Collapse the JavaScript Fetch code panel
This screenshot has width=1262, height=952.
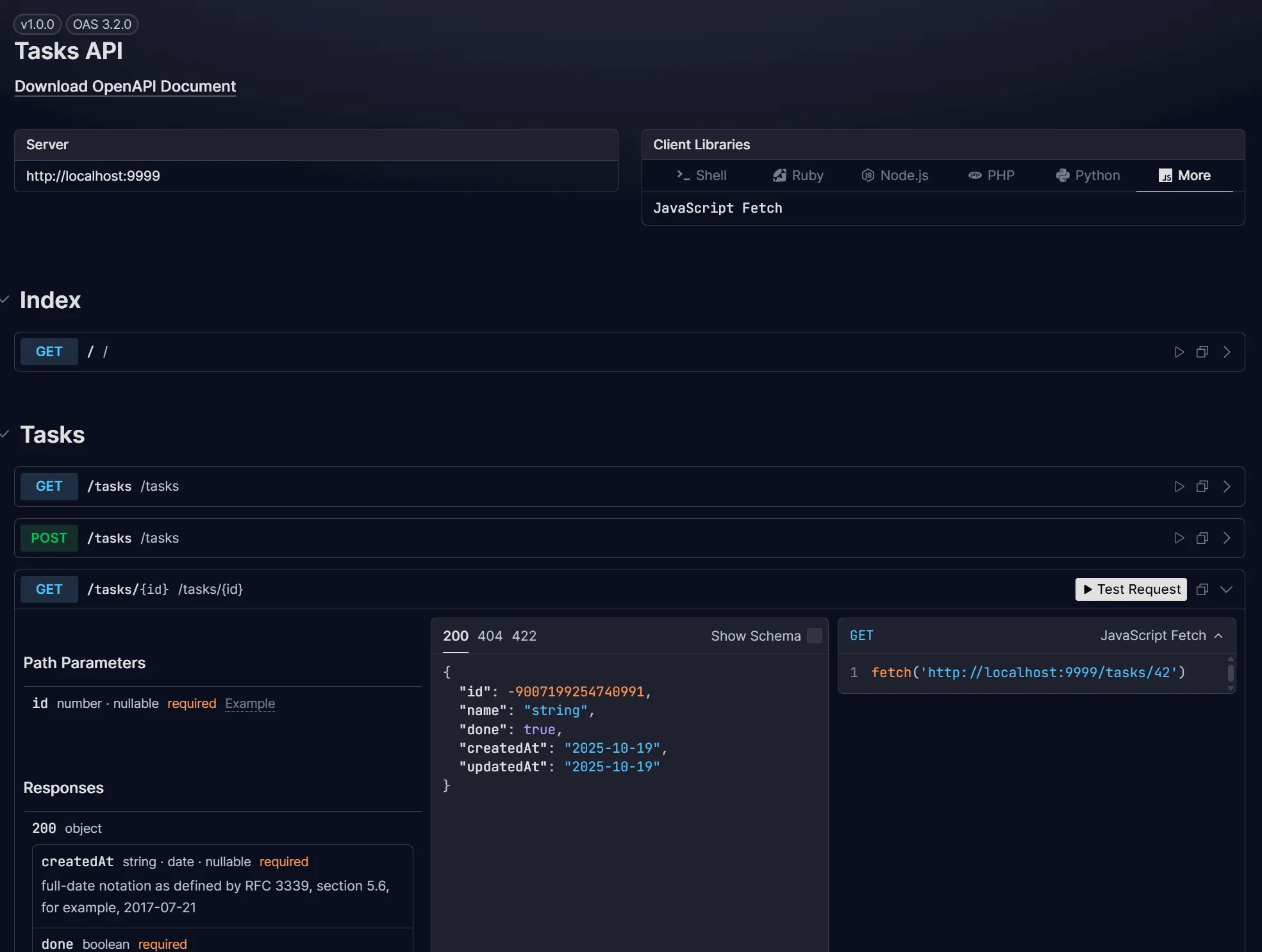point(1218,636)
